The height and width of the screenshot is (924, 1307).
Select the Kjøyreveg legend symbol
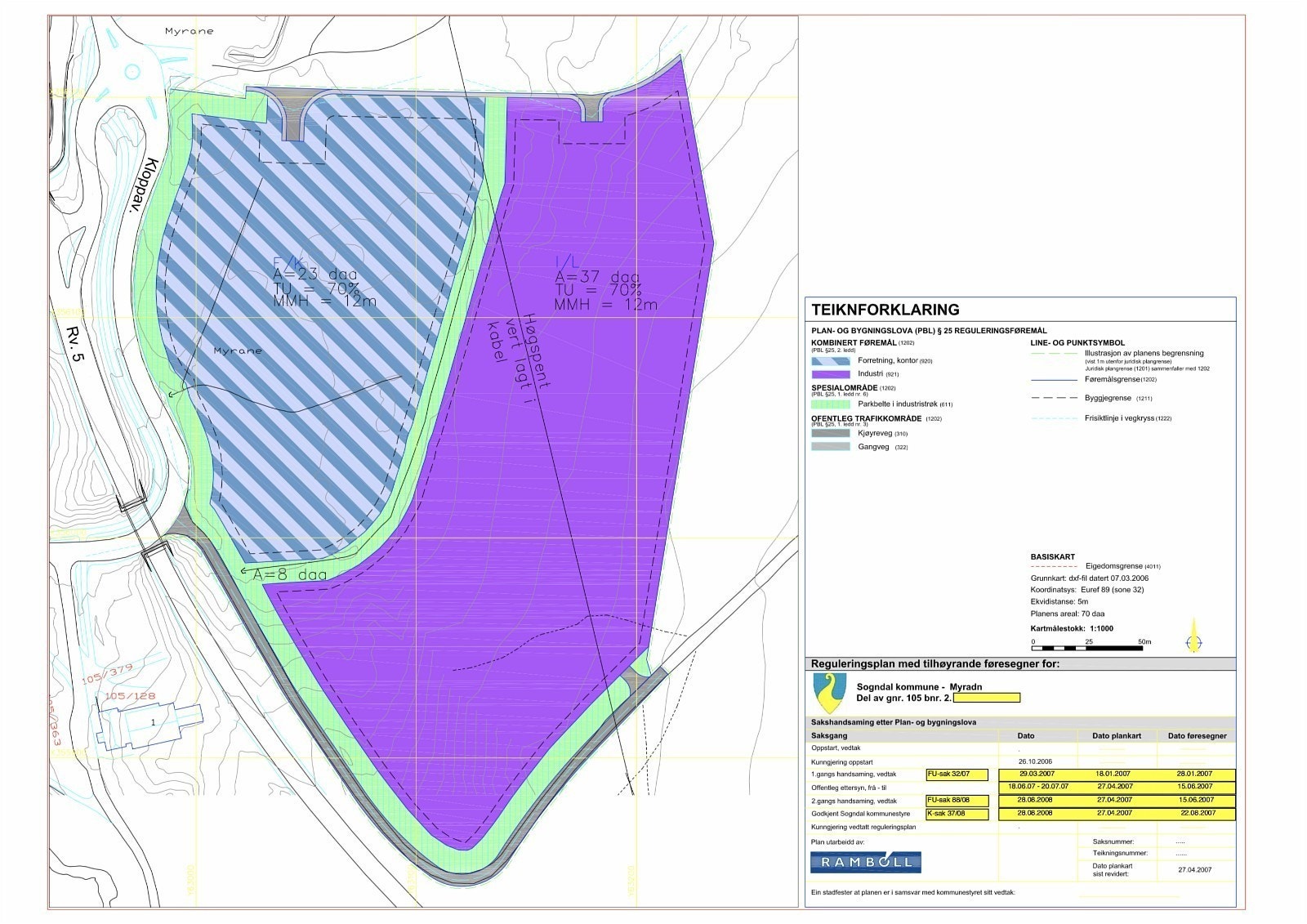[832, 434]
